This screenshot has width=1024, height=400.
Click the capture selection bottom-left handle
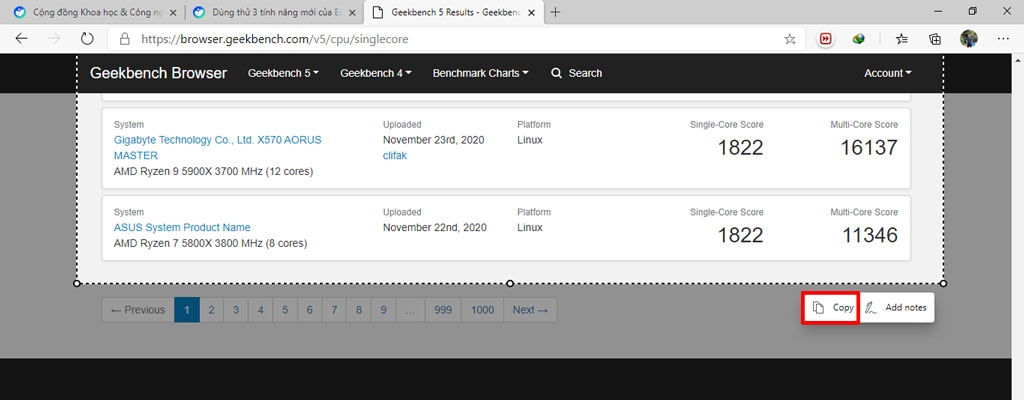click(x=76, y=283)
